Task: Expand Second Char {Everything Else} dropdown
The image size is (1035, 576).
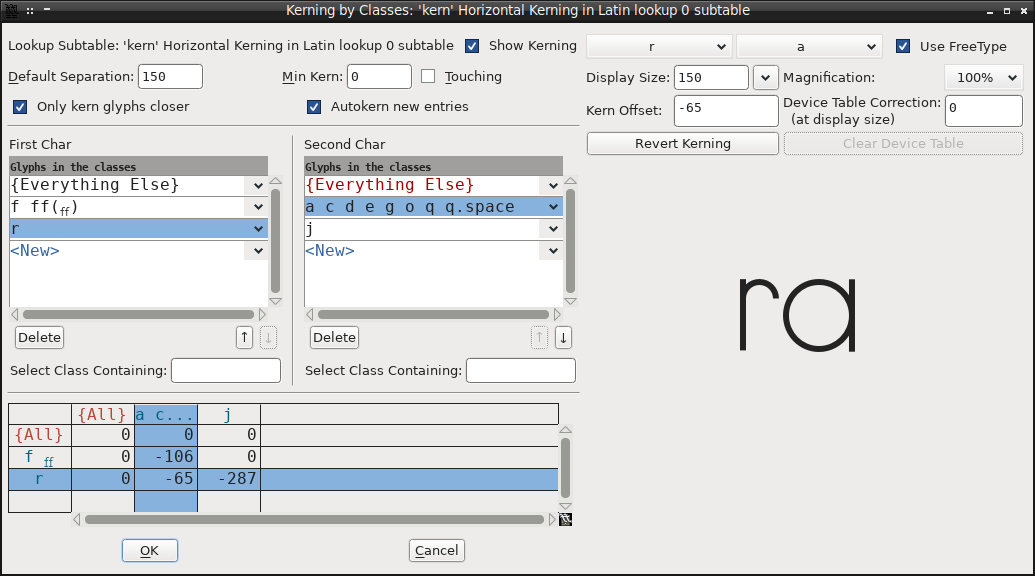Action: [553, 186]
